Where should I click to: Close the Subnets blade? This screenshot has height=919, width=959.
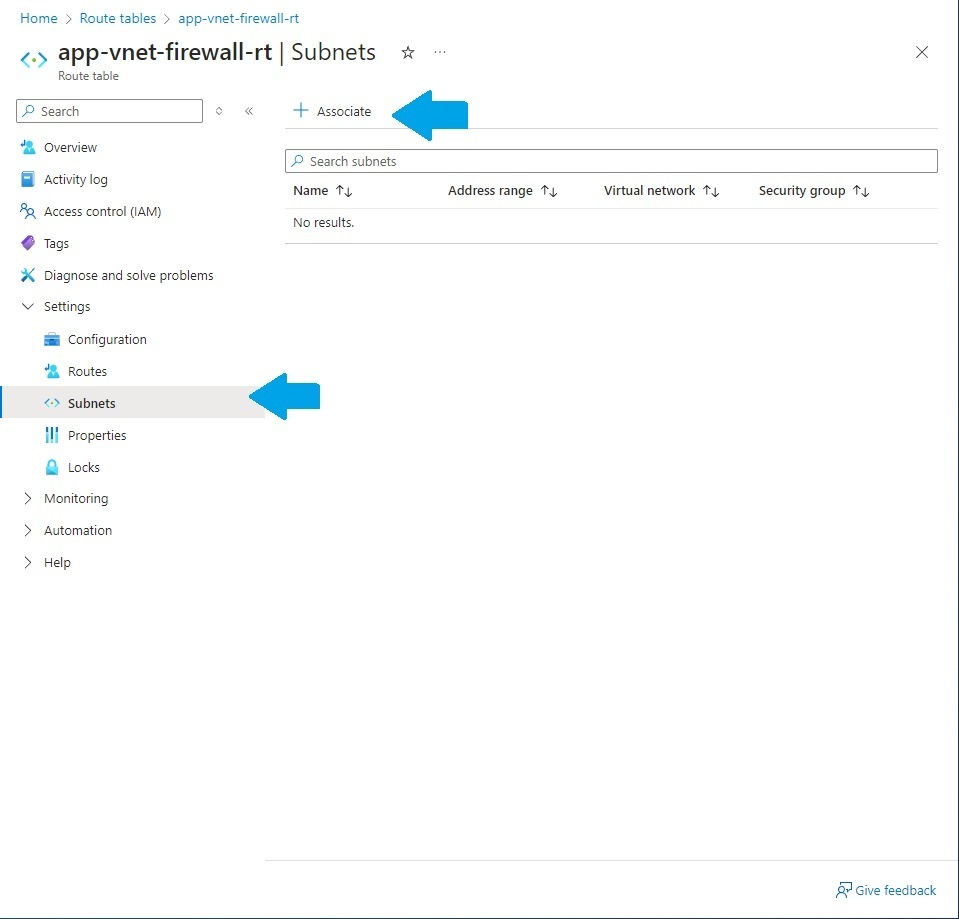pos(922,53)
